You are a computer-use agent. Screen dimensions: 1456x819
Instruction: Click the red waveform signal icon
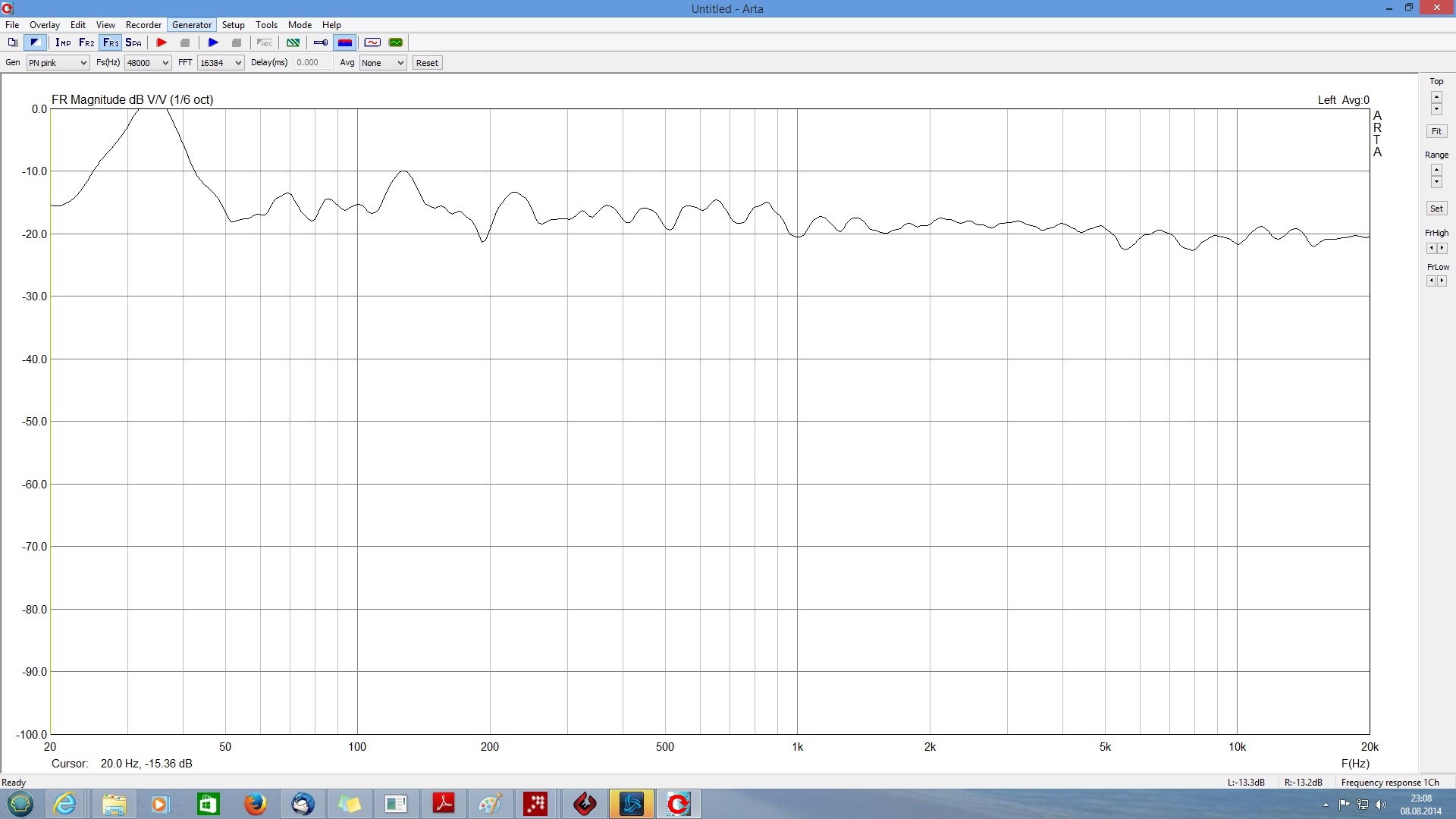tap(372, 42)
